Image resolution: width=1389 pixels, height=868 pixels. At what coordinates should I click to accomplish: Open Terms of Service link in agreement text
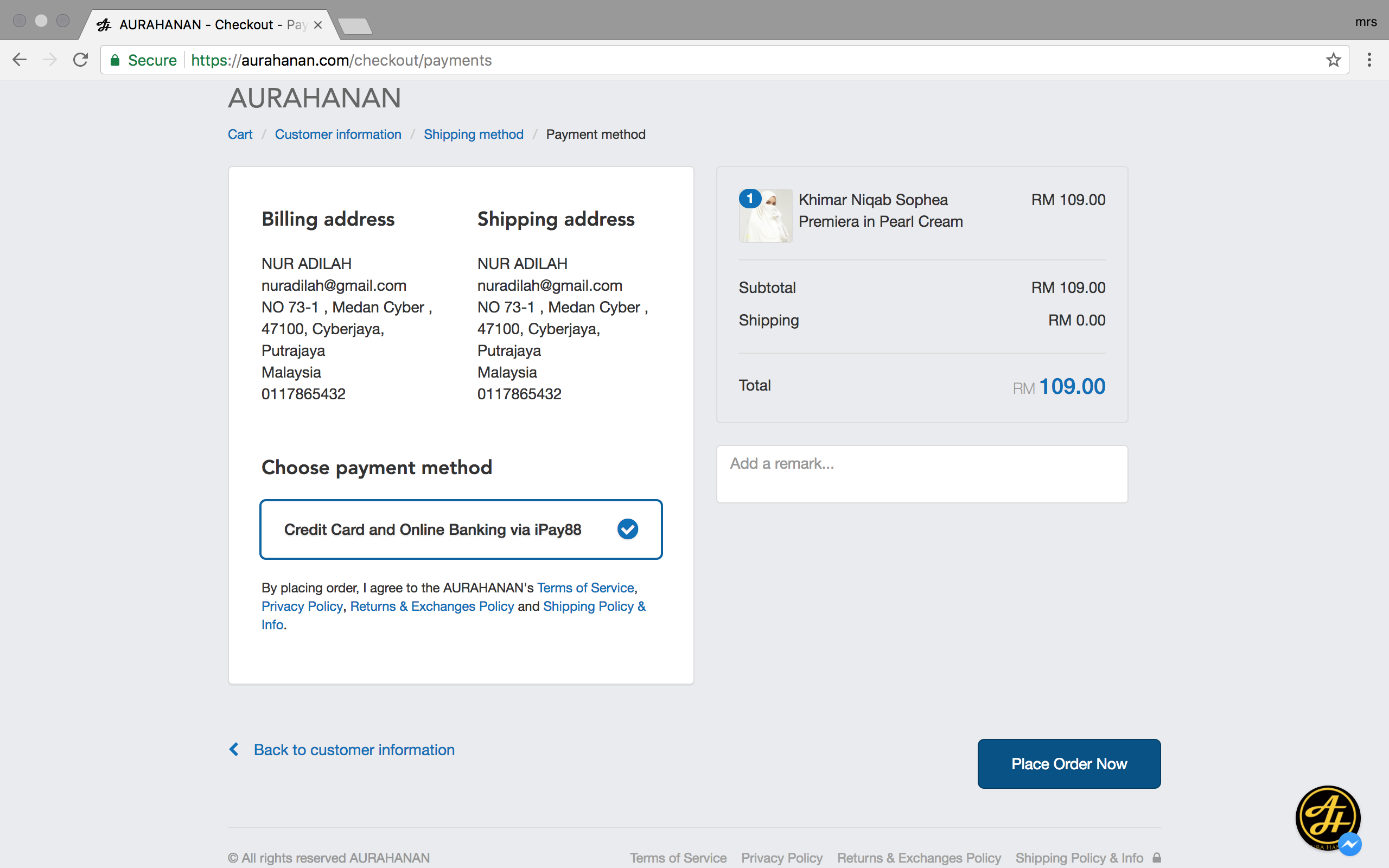point(585,588)
